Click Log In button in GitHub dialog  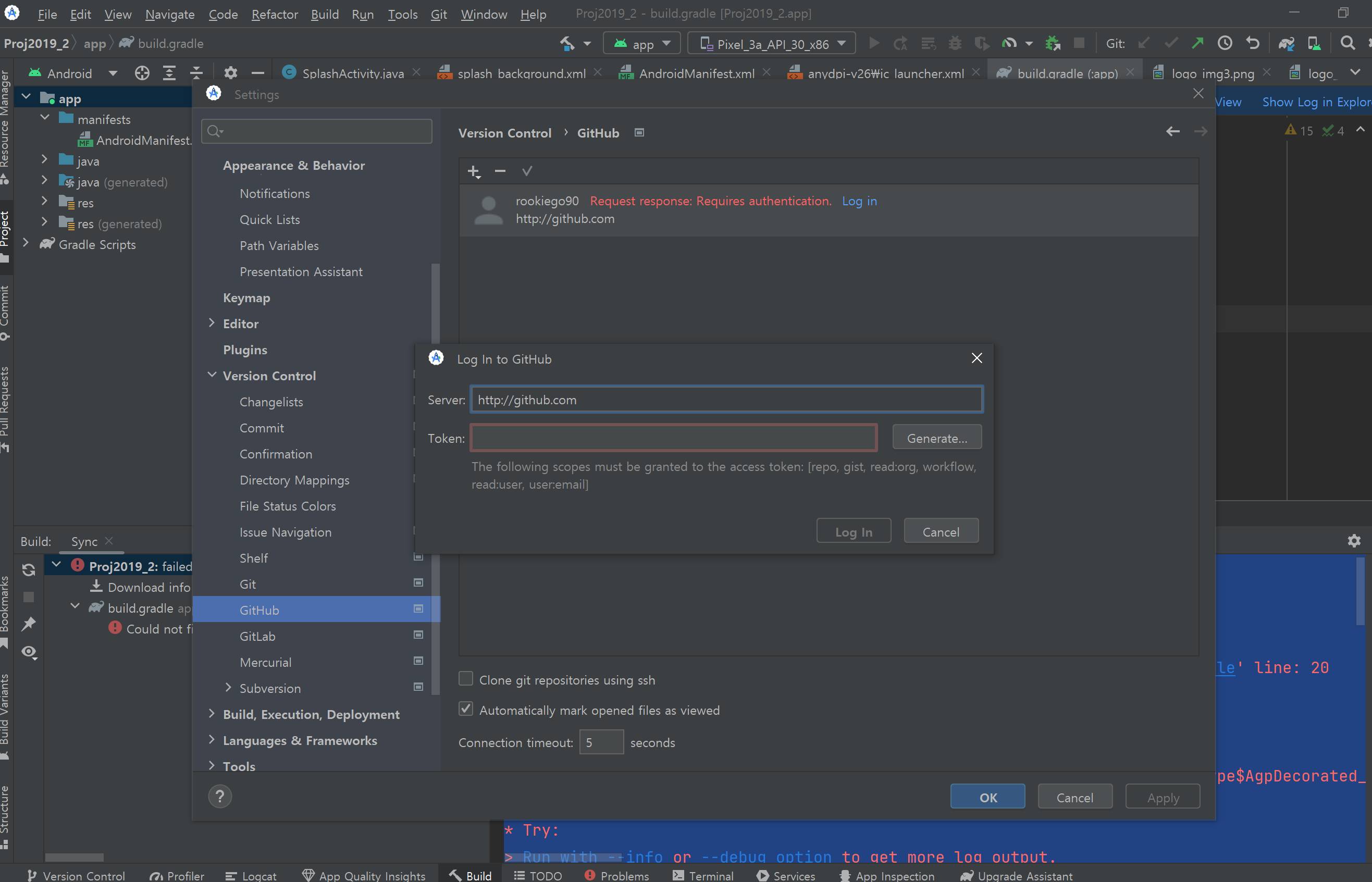[x=854, y=531]
